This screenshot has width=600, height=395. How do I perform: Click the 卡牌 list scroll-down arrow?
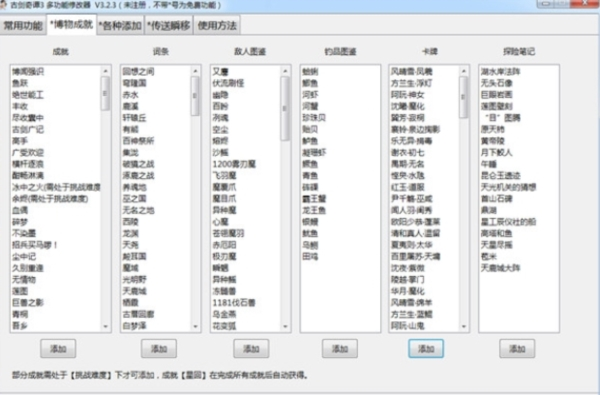(x=463, y=326)
